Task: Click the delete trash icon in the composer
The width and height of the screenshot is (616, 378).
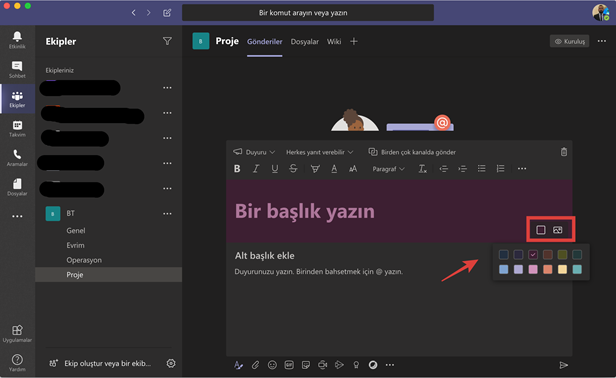Action: (564, 152)
